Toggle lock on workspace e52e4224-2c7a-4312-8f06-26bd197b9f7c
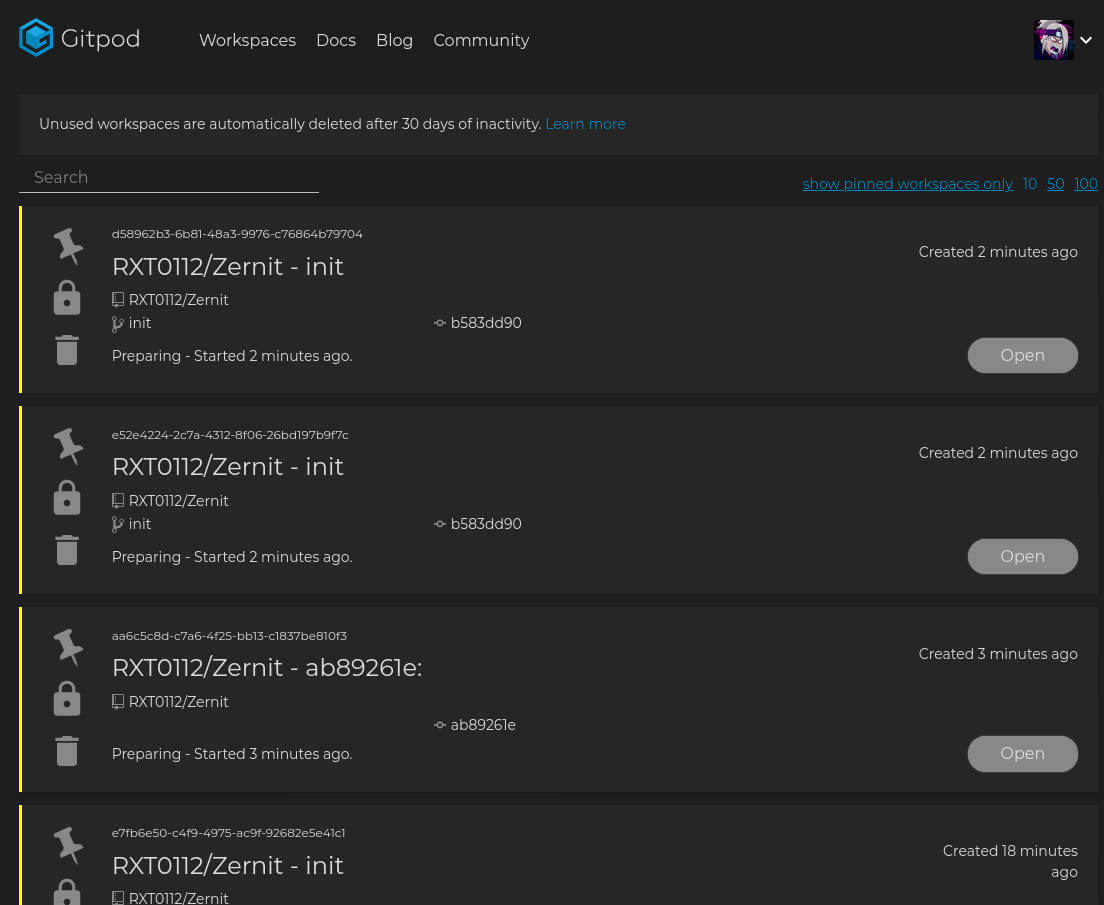1104x905 pixels. [67, 497]
